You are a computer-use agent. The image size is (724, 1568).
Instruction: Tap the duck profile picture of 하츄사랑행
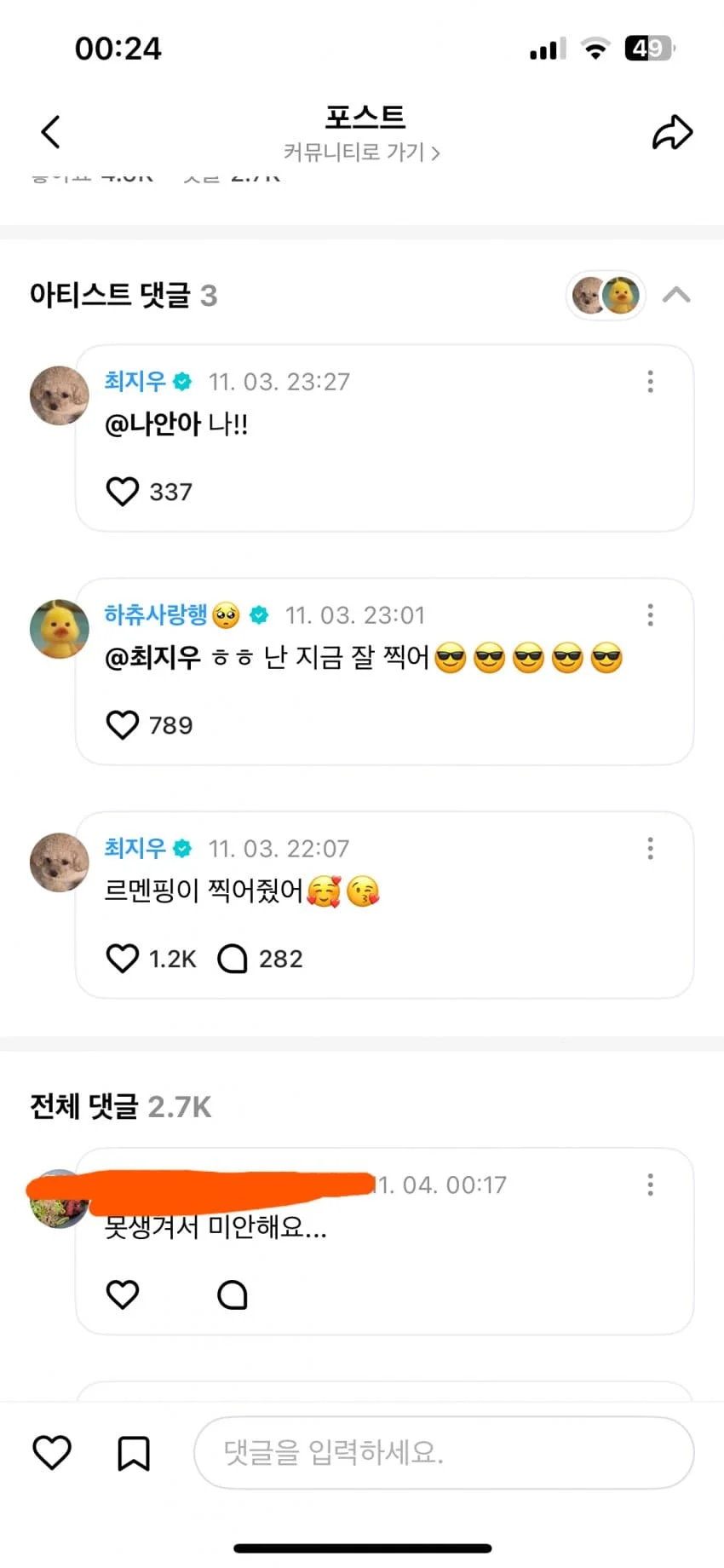point(60,629)
